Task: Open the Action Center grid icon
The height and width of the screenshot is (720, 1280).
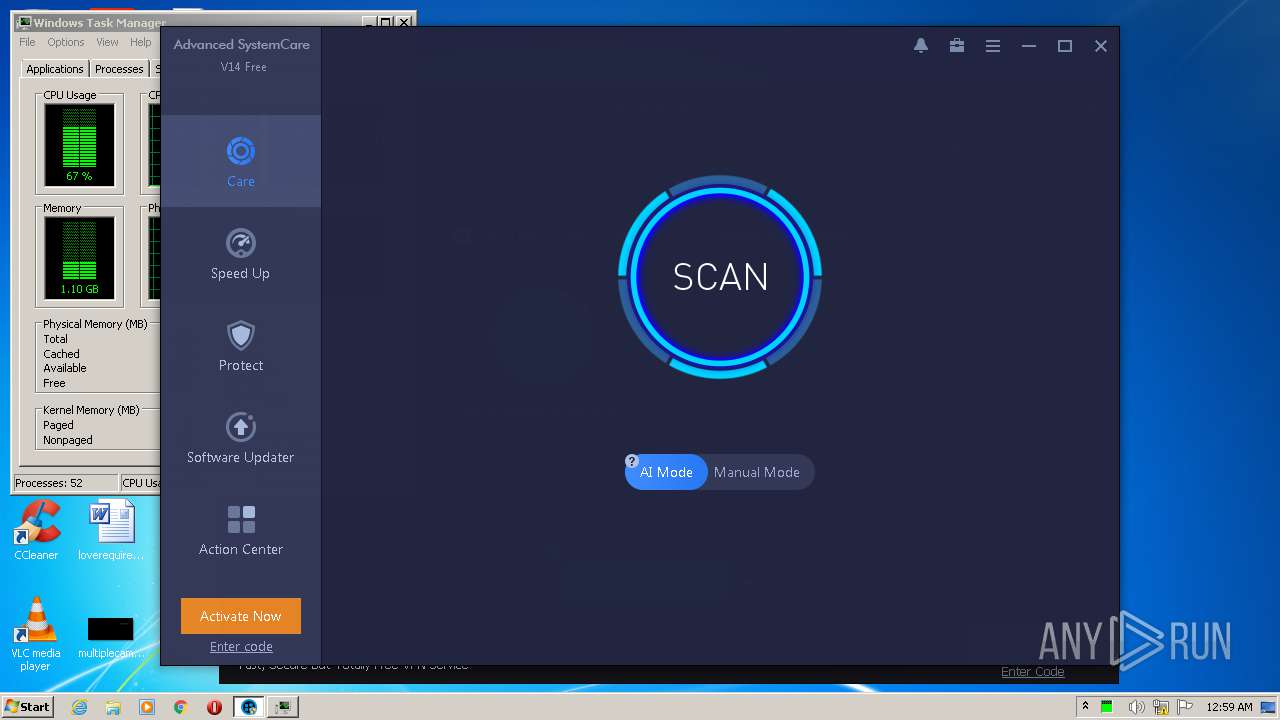Action: (x=241, y=519)
